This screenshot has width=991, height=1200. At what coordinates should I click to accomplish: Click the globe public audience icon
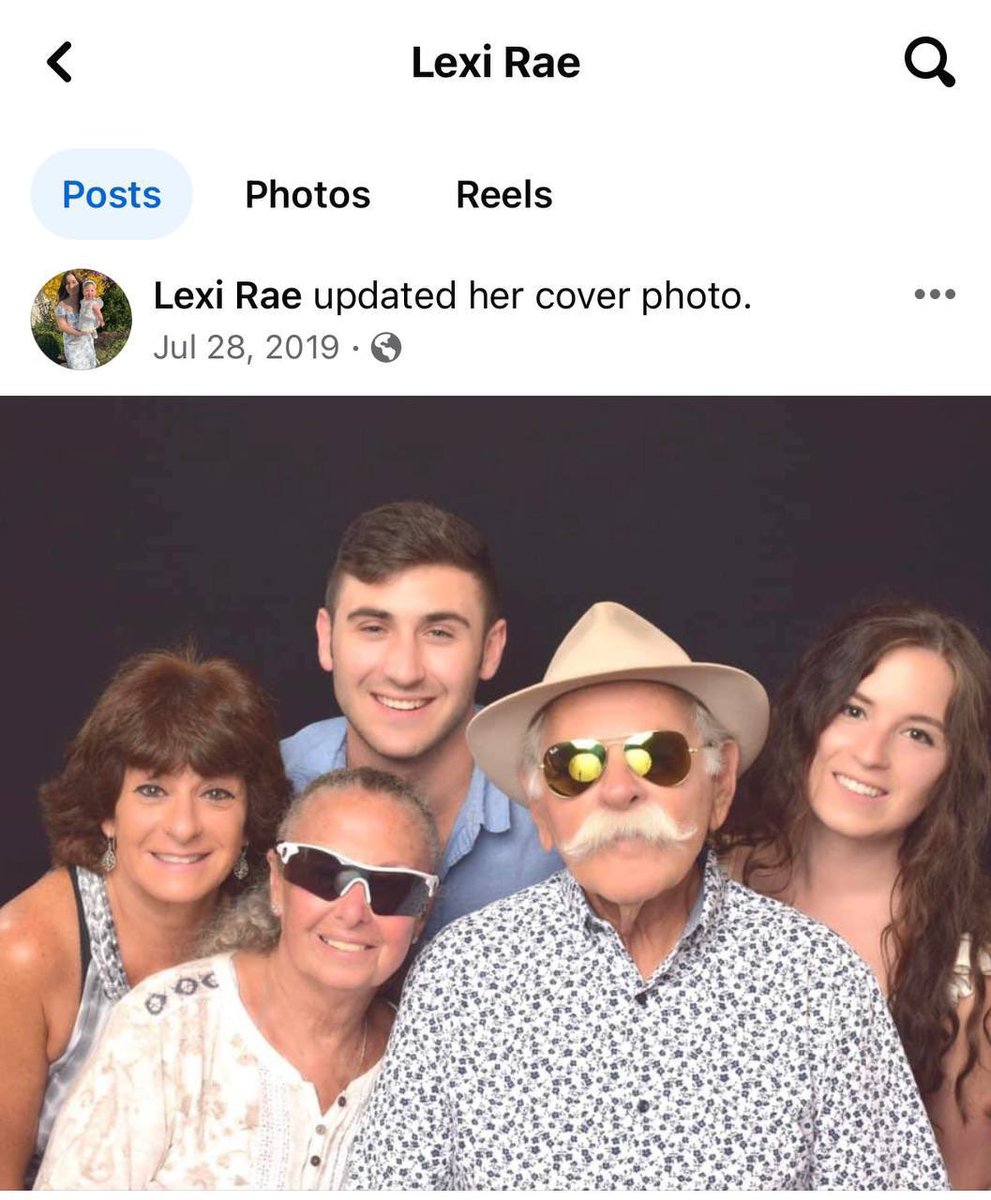click(386, 348)
